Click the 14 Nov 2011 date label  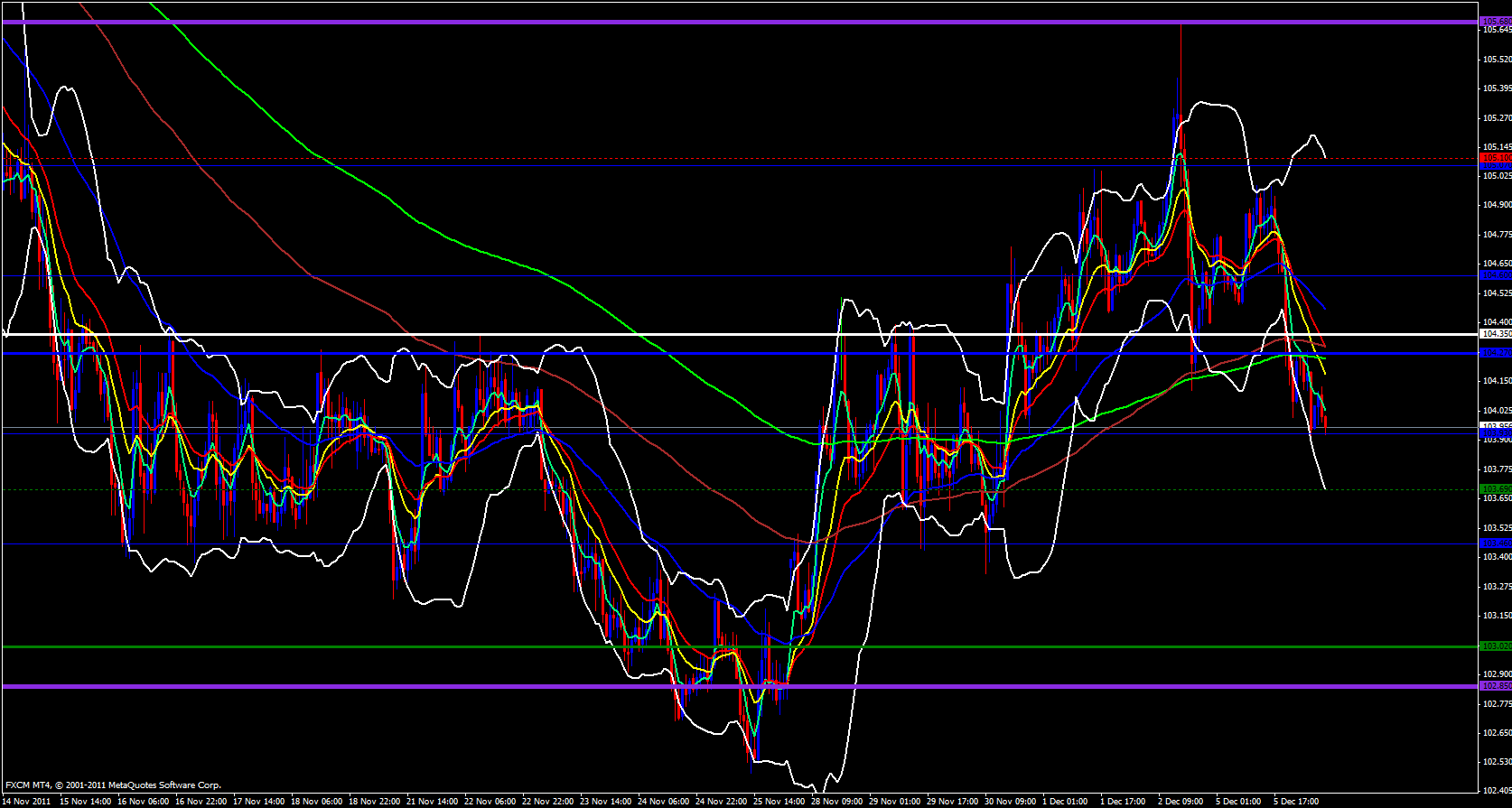point(28,801)
